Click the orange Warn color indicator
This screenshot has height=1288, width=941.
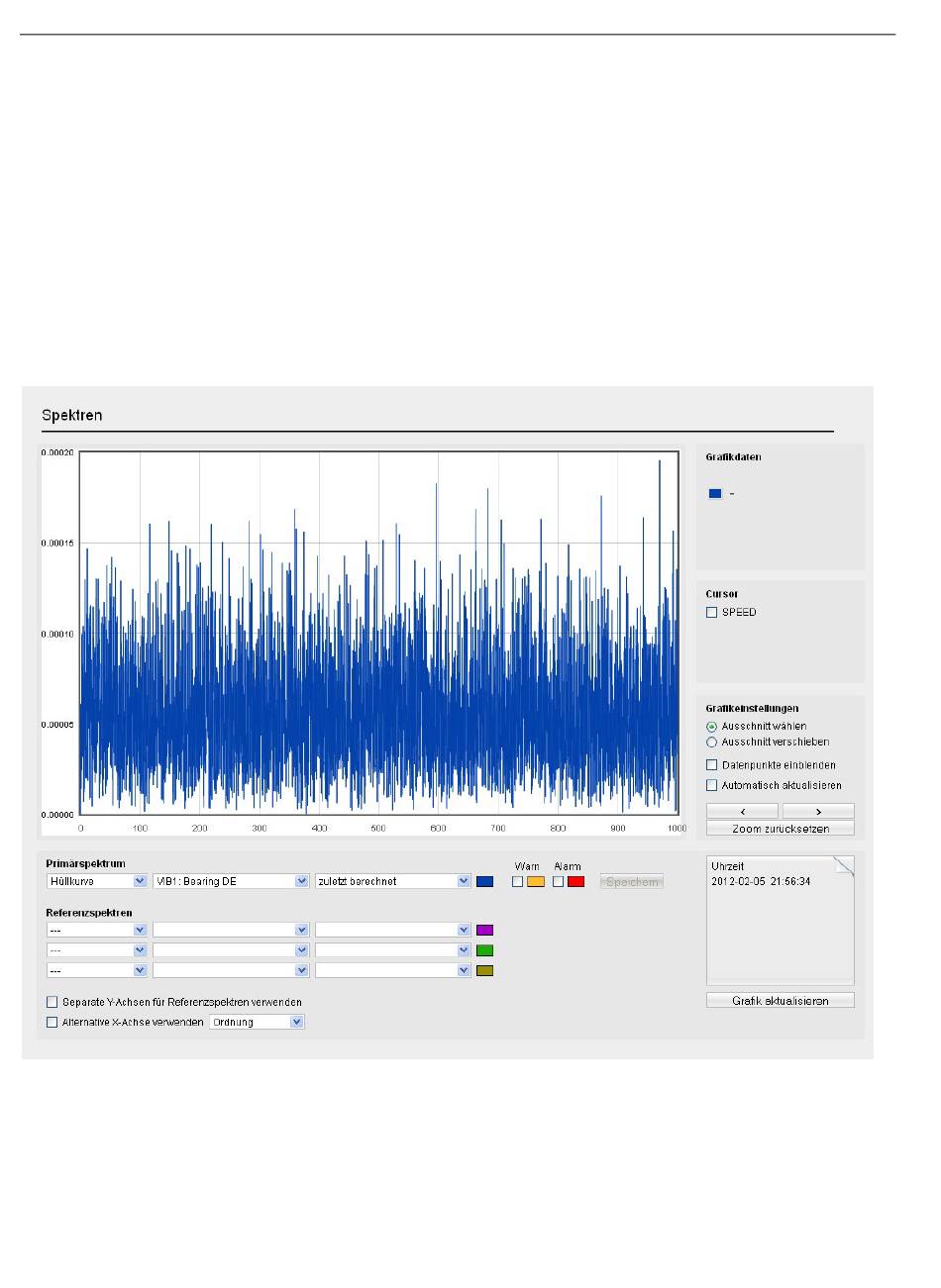536,881
